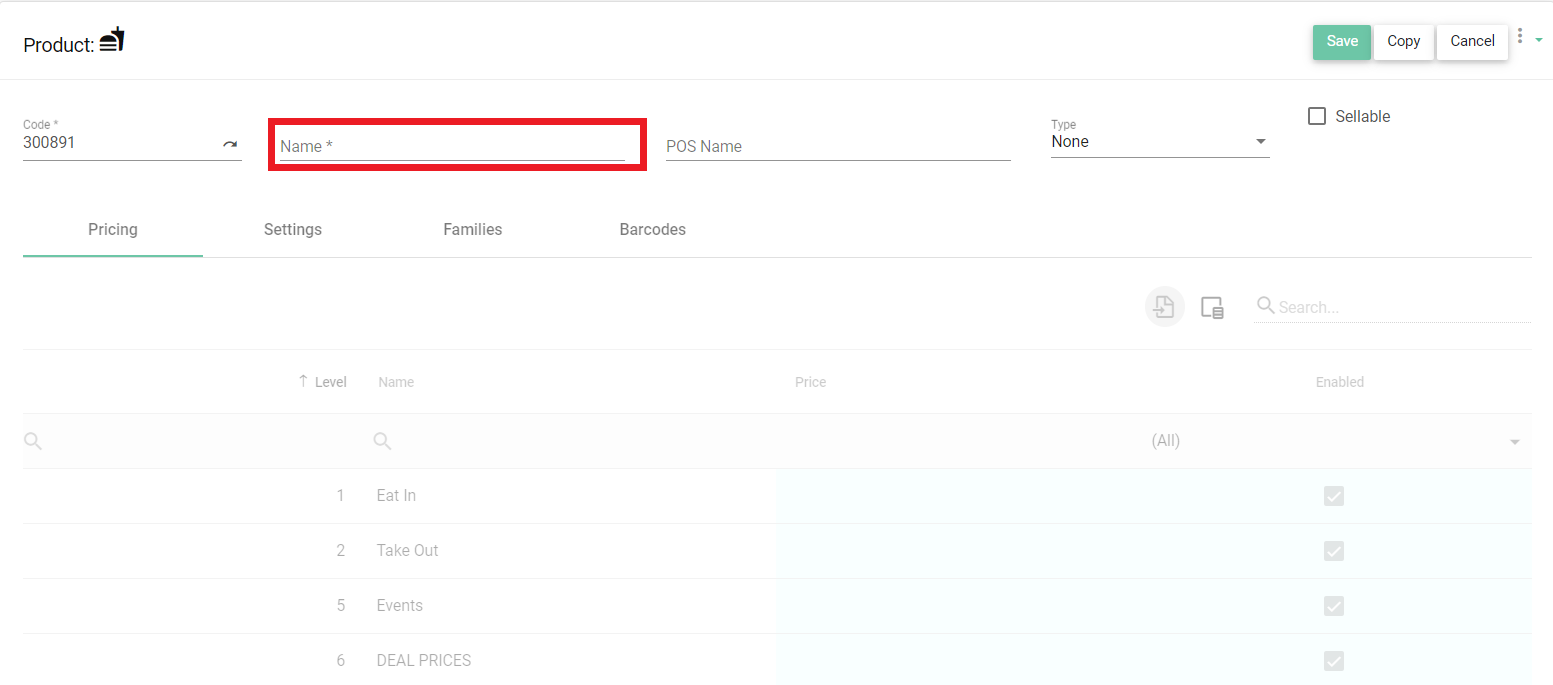Click the magnifier icon in Search box
The image size is (1553, 685).
pyautogui.click(x=1264, y=306)
